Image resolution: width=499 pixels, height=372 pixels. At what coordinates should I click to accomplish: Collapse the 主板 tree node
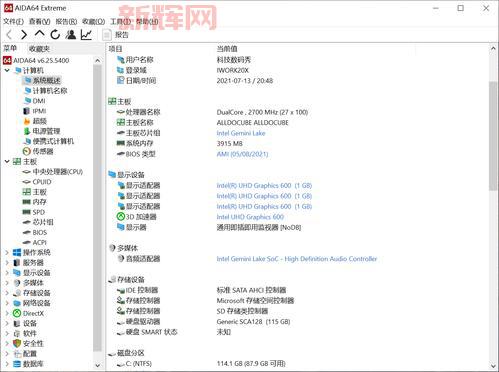pyautogui.click(x=7, y=162)
